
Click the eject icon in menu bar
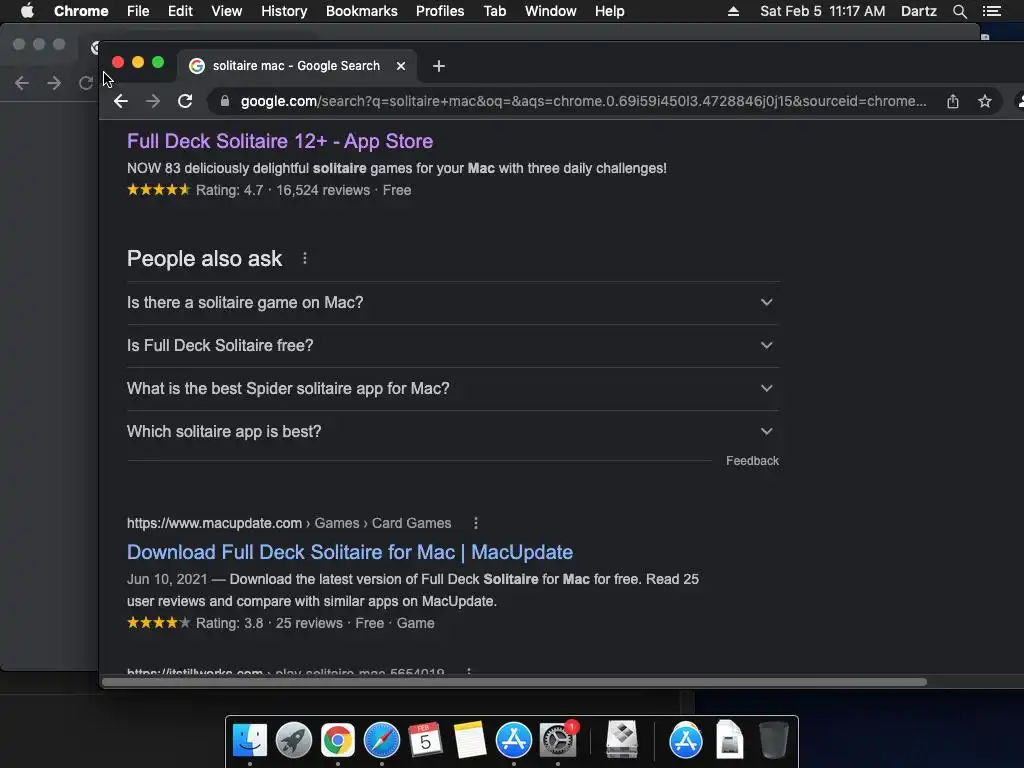click(x=733, y=11)
